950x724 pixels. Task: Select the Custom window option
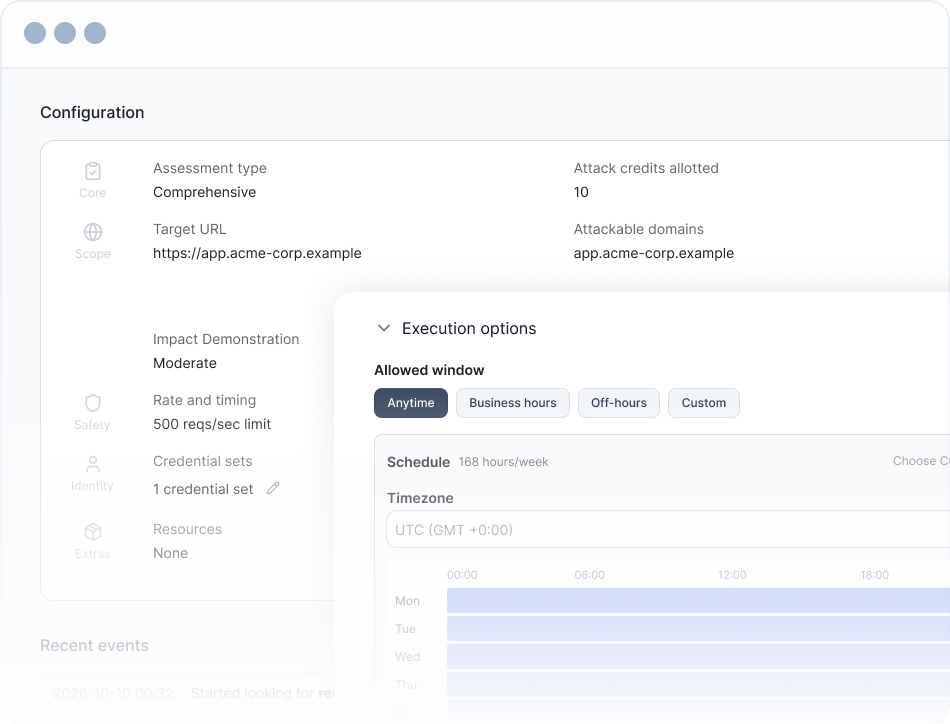pyautogui.click(x=703, y=403)
